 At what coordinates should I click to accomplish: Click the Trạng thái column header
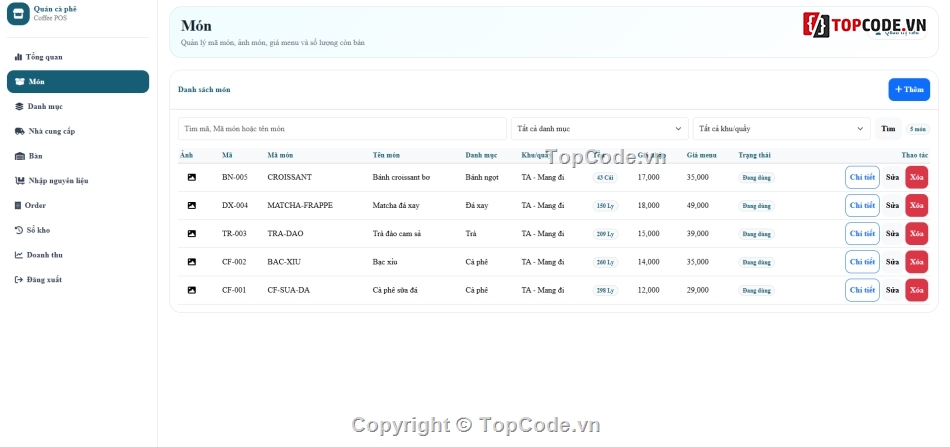coord(754,156)
